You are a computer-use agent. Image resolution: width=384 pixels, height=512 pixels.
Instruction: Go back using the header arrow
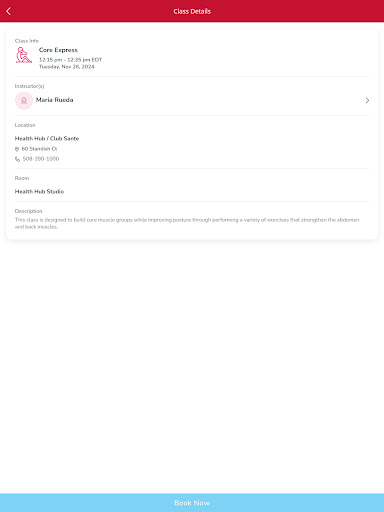coord(9,11)
